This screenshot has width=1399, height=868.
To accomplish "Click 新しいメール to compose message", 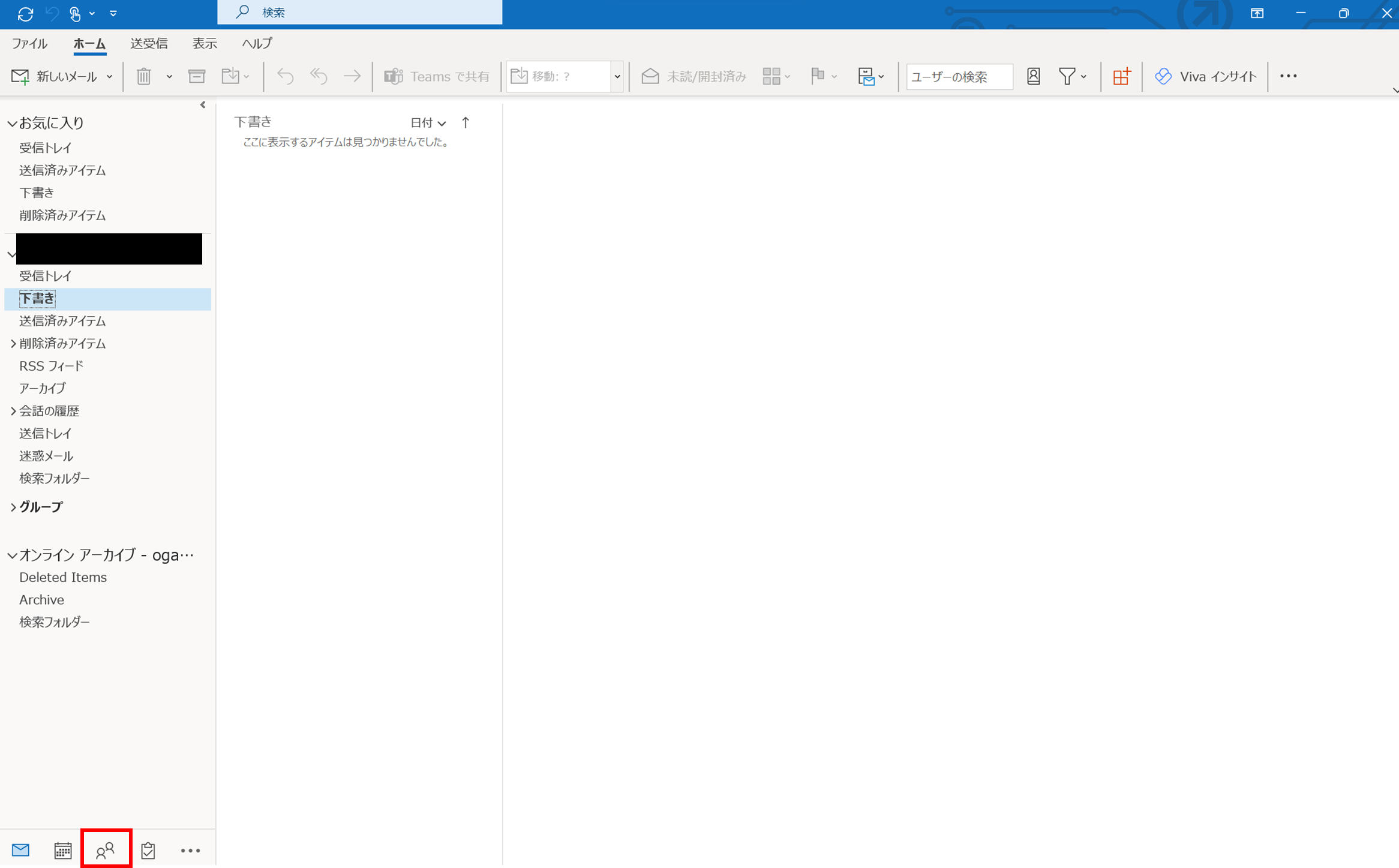I will pyautogui.click(x=54, y=76).
